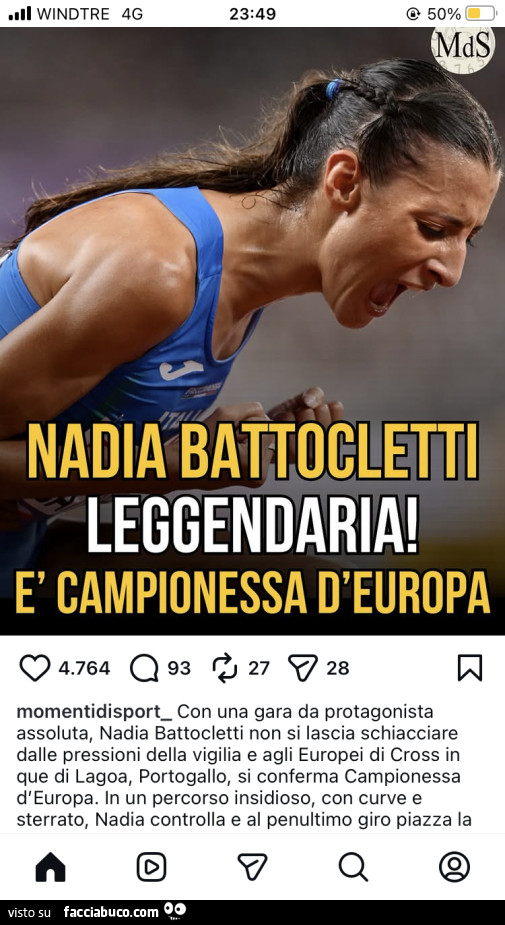
Task: Go to Home tab
Action: click(x=51, y=867)
